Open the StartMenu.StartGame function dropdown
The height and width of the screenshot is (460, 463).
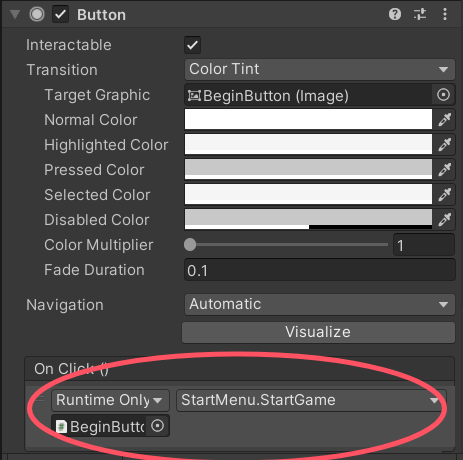(x=311, y=400)
